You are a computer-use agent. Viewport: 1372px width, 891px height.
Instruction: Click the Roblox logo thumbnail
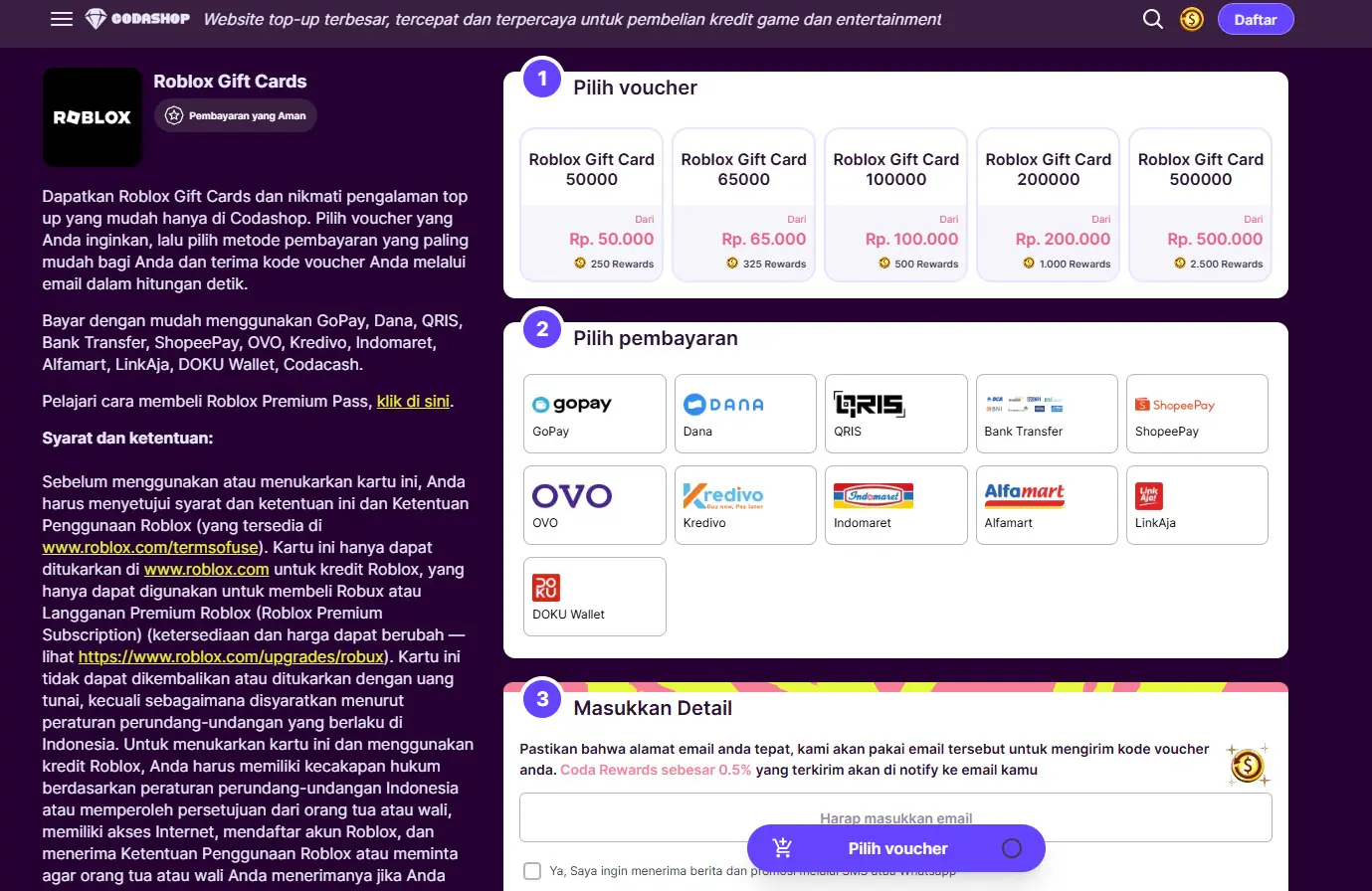click(x=93, y=117)
